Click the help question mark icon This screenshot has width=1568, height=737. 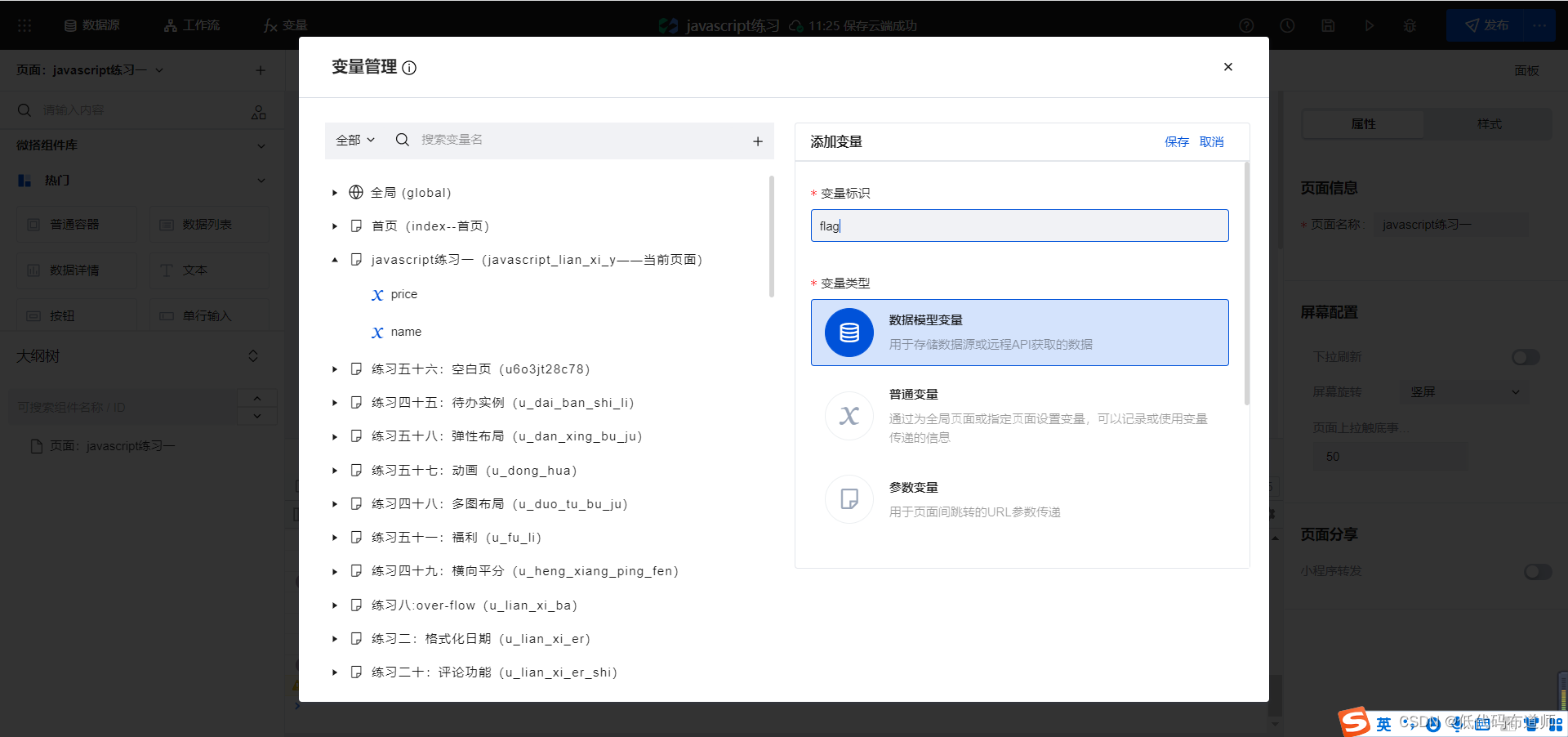1246,25
